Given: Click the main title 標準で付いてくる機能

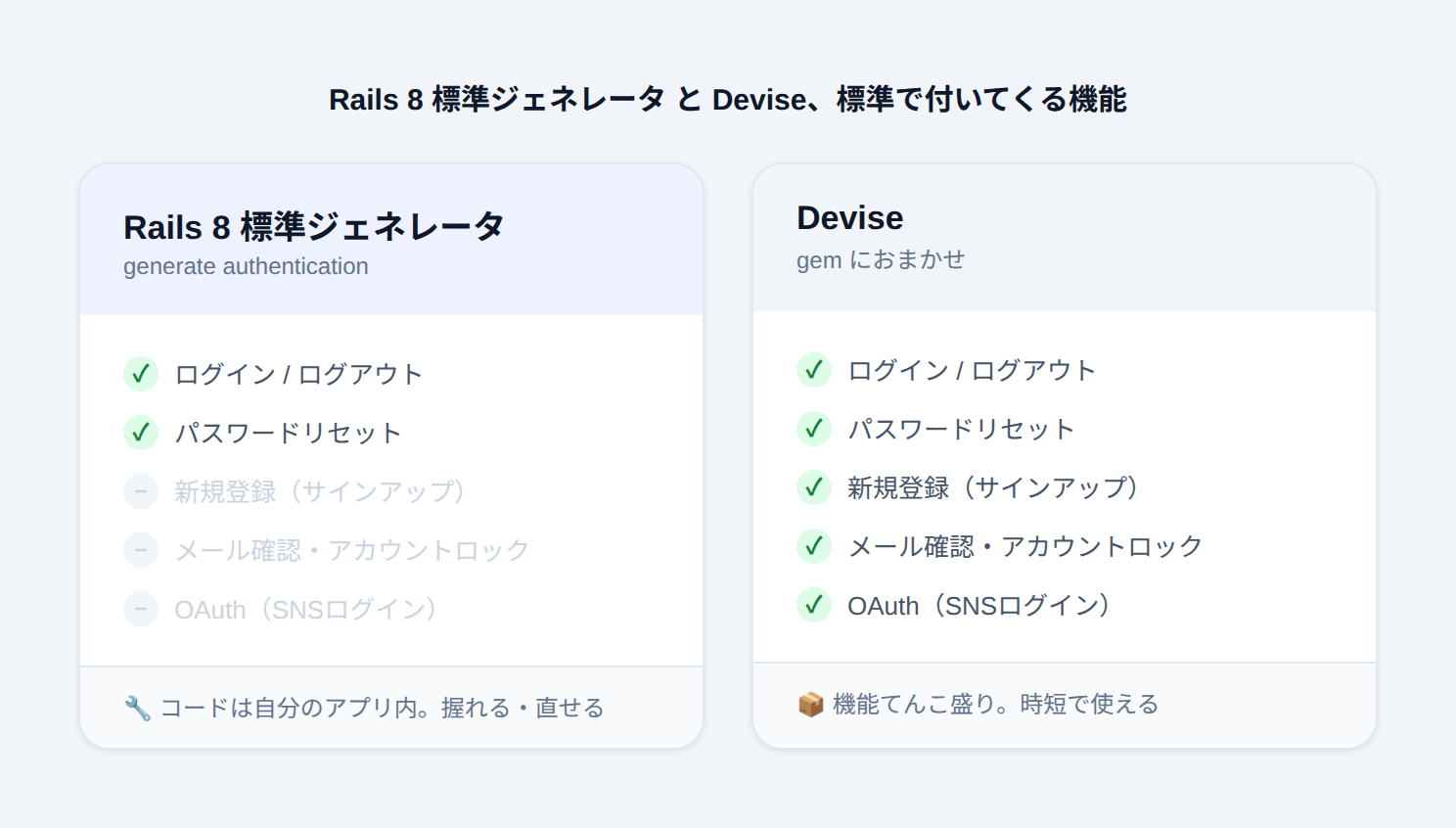Looking at the screenshot, I should pyautogui.click(x=981, y=99).
